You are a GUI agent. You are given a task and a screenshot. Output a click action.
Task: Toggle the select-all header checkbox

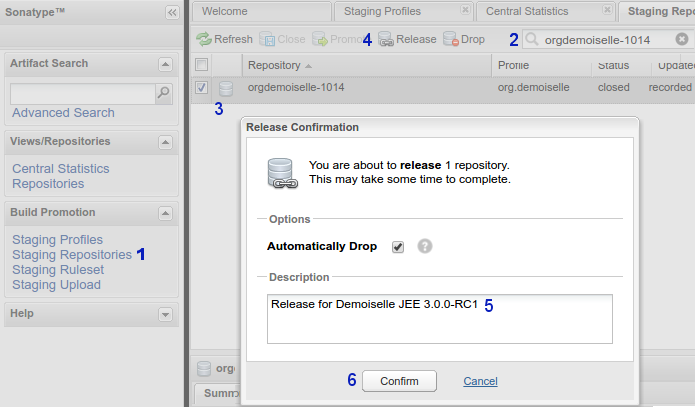coord(202,64)
